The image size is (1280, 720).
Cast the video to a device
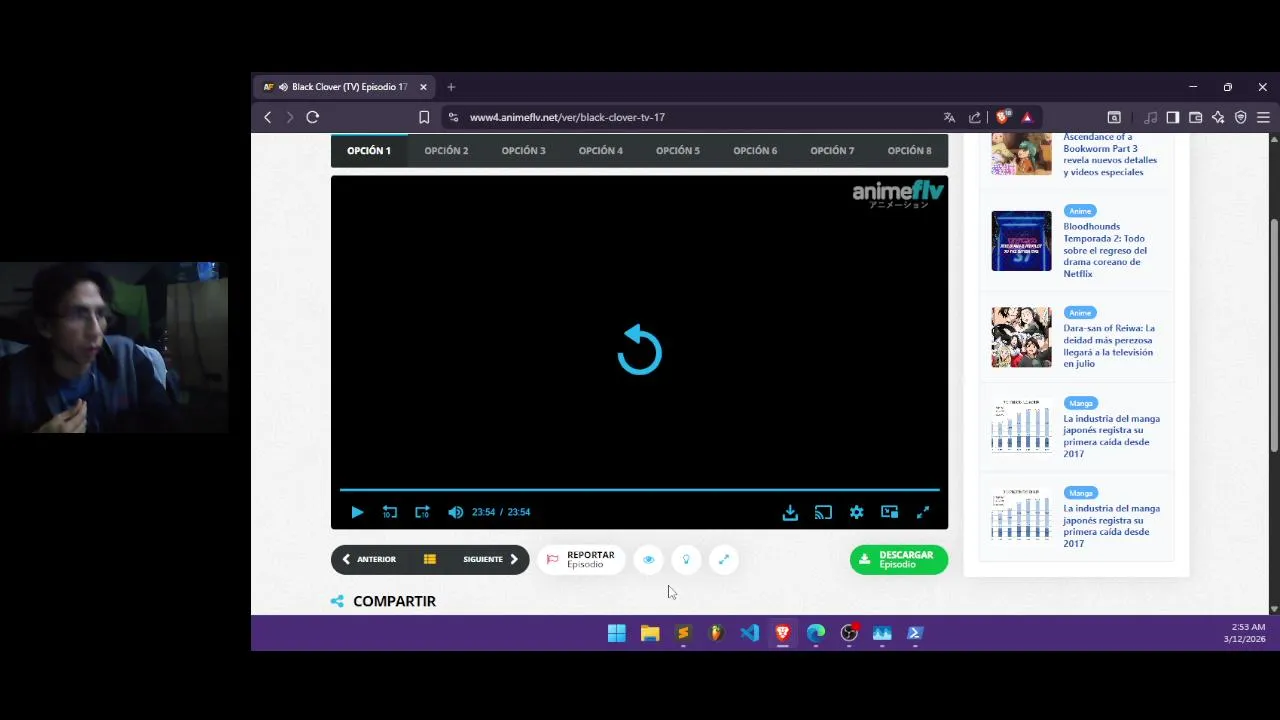(823, 512)
